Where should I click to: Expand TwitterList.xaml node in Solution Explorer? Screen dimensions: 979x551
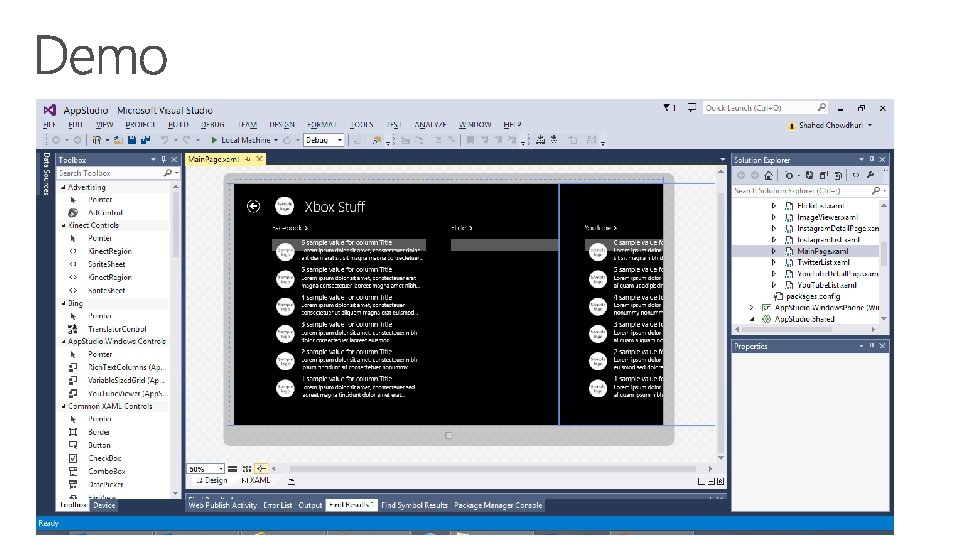pos(774,262)
